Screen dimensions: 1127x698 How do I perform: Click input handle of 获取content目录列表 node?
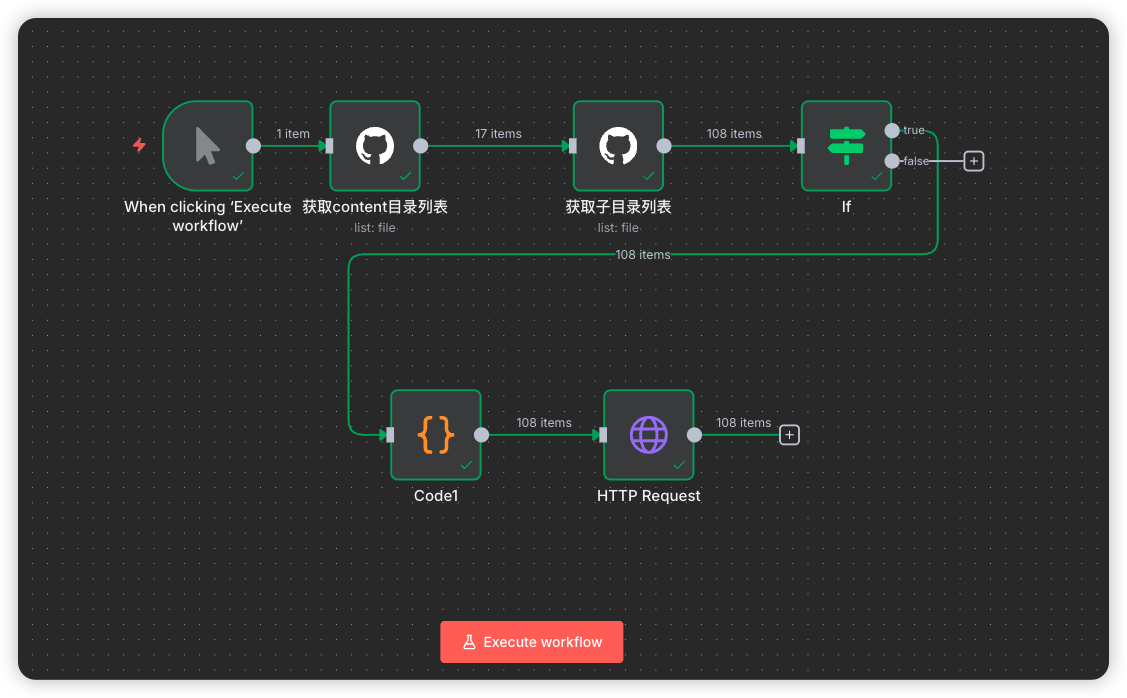329,146
